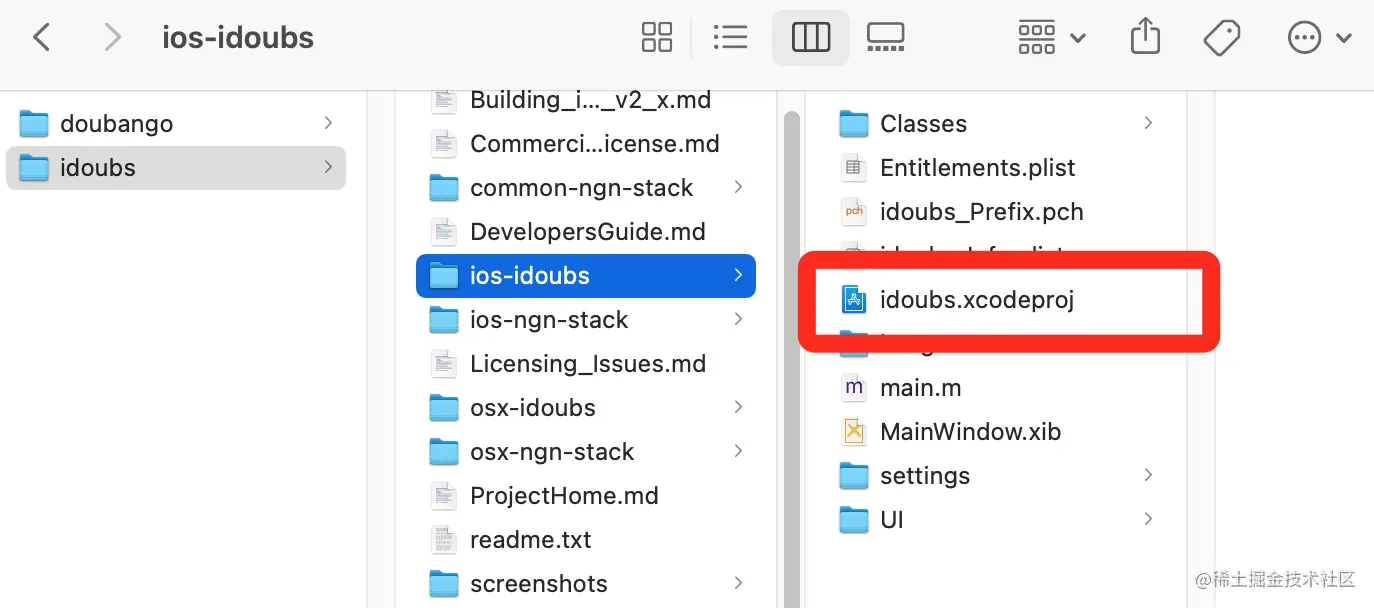
Task: Open the Share menu
Action: tap(1145, 38)
